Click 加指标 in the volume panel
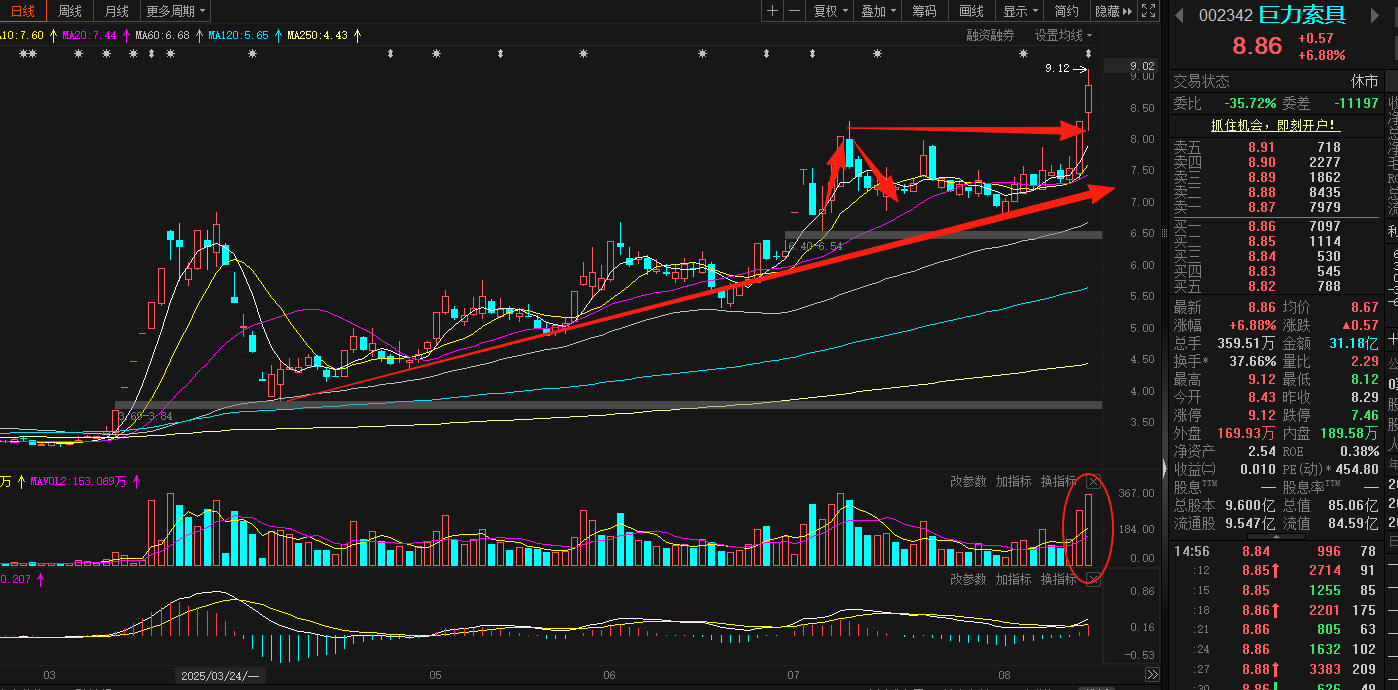Screen dimensions: 1398x690 [x=1013, y=482]
